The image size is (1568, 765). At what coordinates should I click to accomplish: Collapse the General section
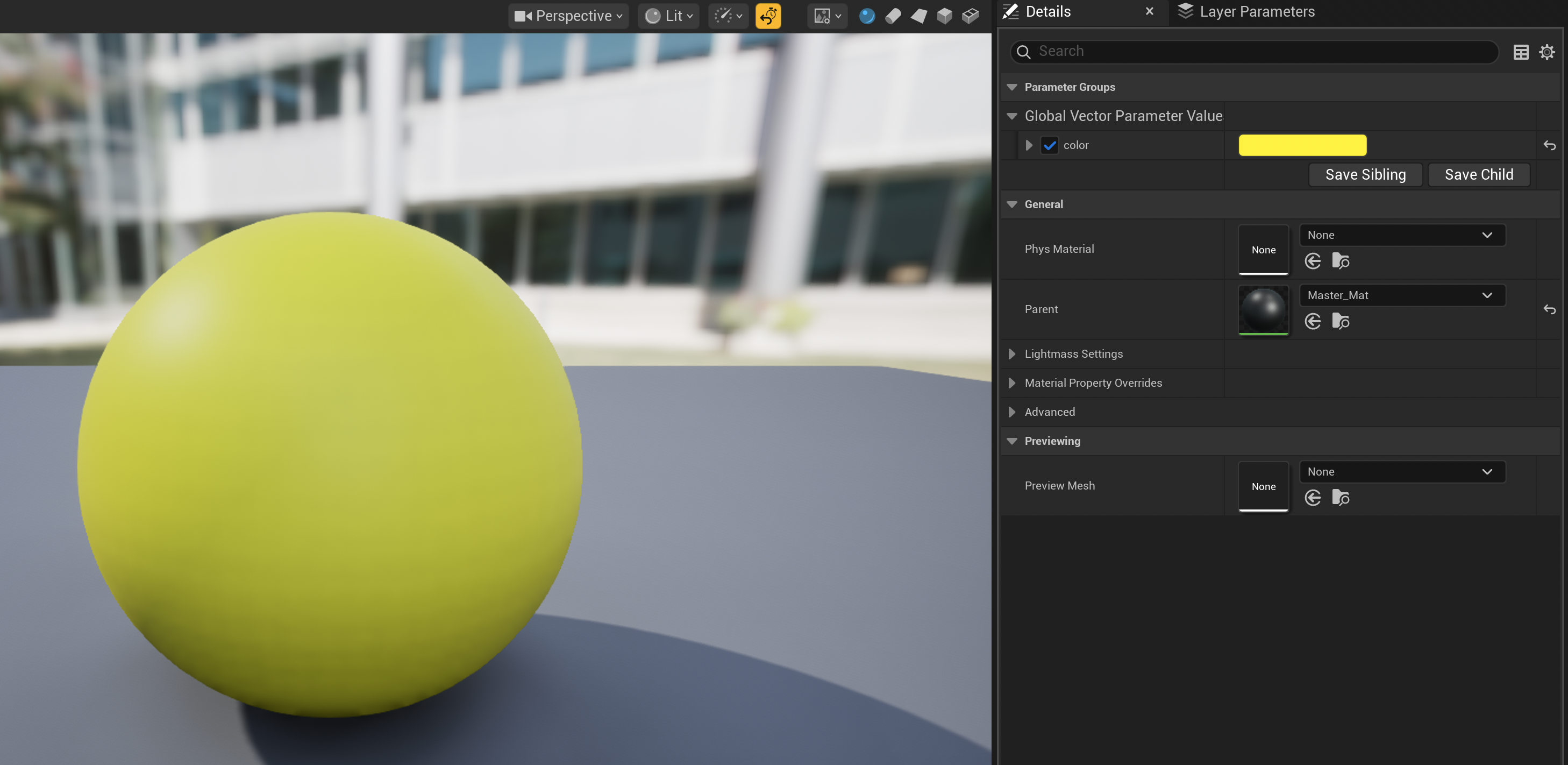pos(1011,204)
